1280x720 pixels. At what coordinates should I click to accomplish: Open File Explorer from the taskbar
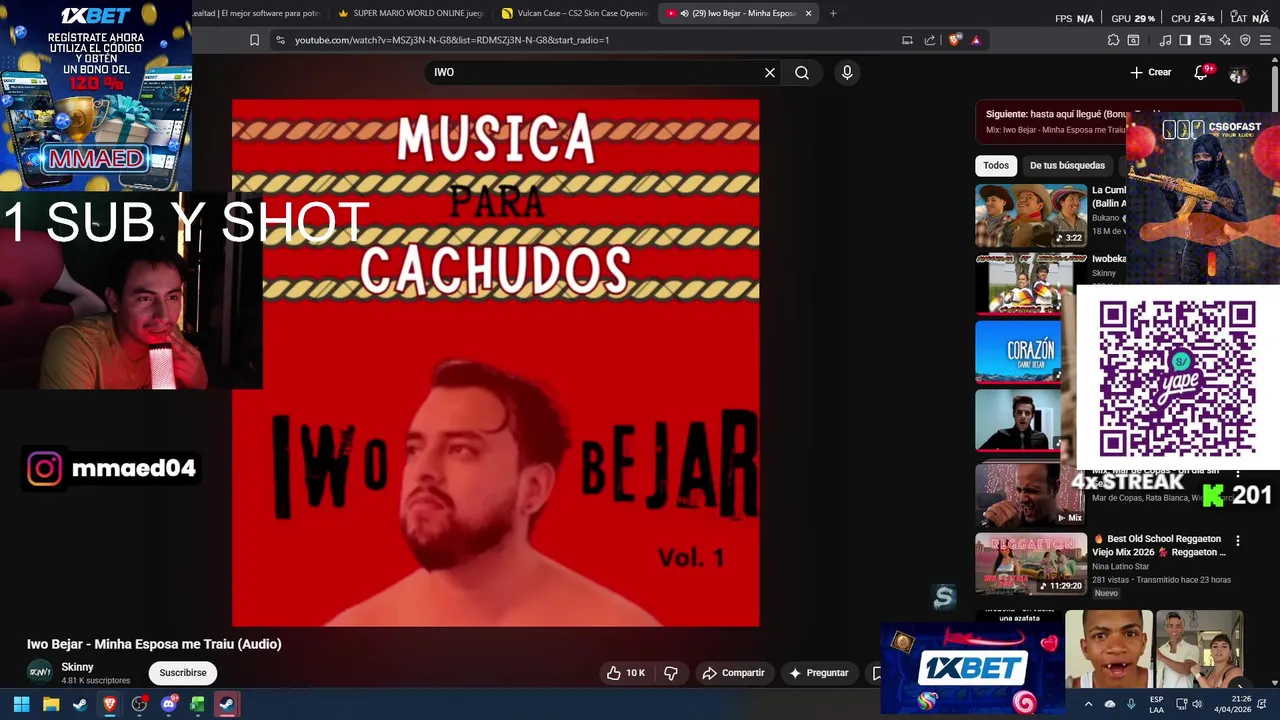click(51, 704)
